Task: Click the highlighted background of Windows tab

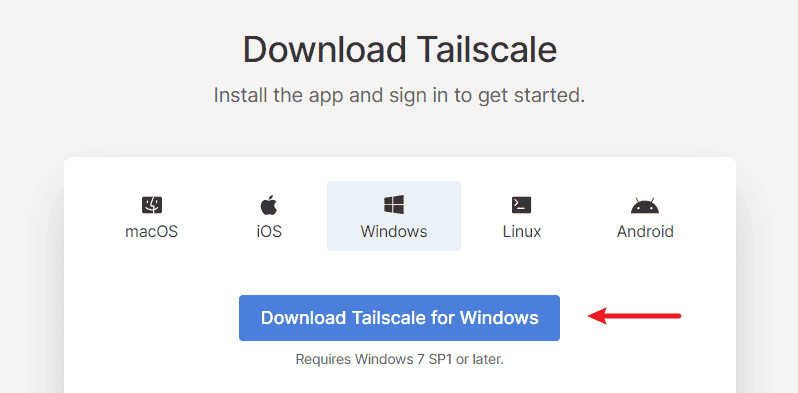Action: pos(394,216)
